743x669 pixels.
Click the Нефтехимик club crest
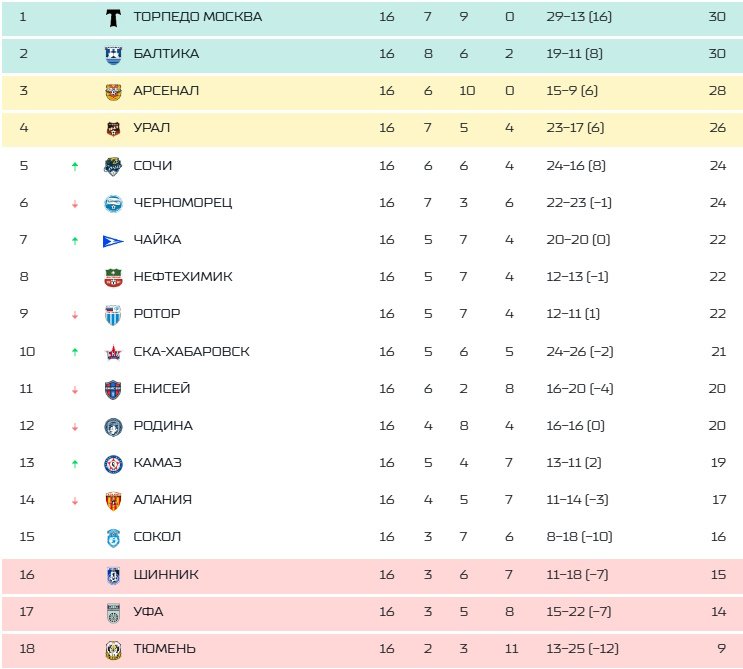pyautogui.click(x=113, y=277)
